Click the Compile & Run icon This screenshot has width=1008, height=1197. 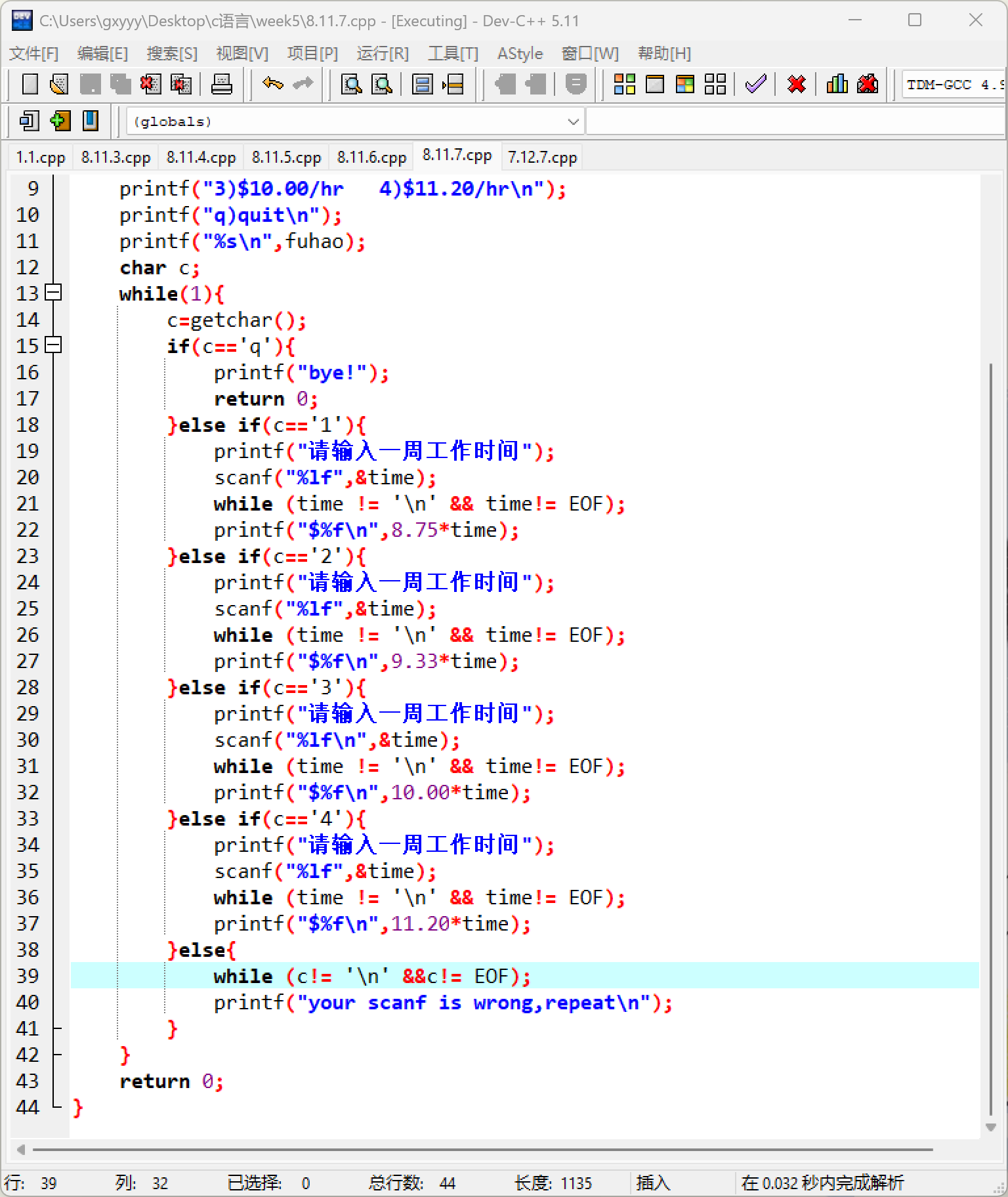pyautogui.click(x=685, y=84)
